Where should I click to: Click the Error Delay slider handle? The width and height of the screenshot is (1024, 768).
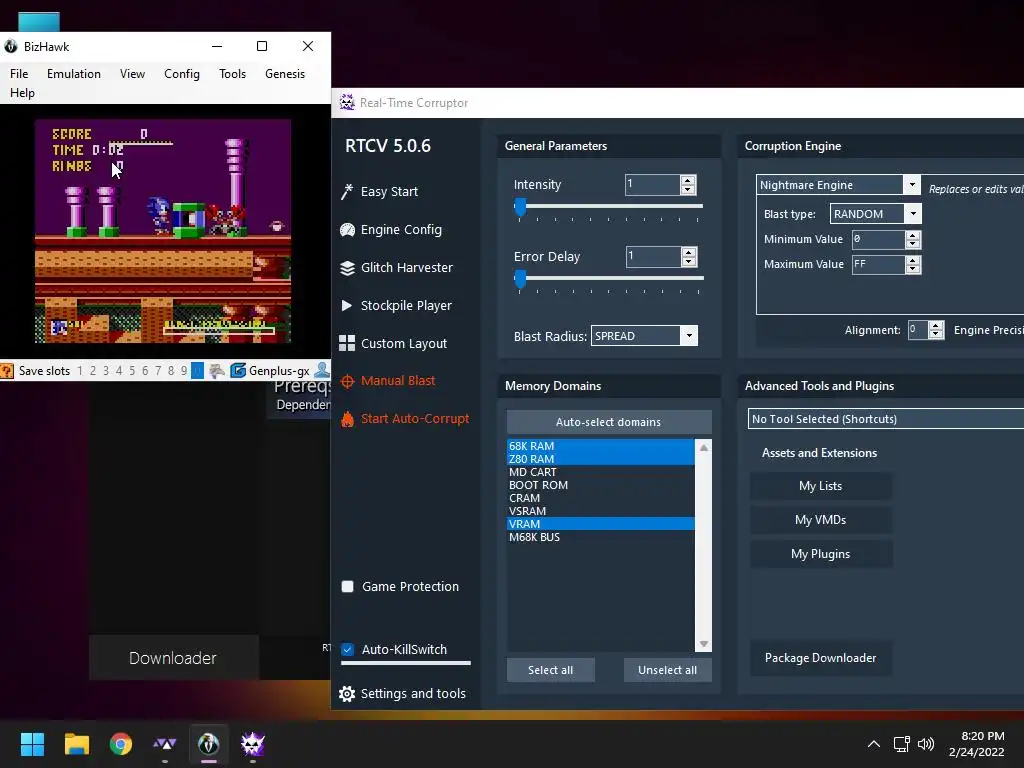[x=520, y=279]
